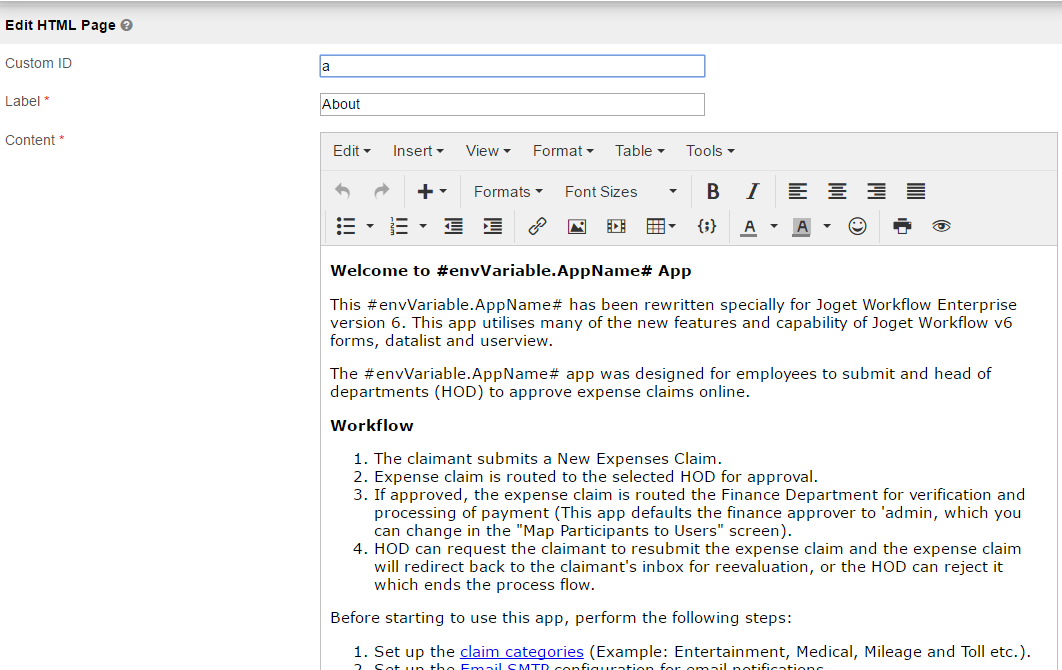The image size is (1062, 670).
Task: Click into the Label input field
Action: pos(512,104)
